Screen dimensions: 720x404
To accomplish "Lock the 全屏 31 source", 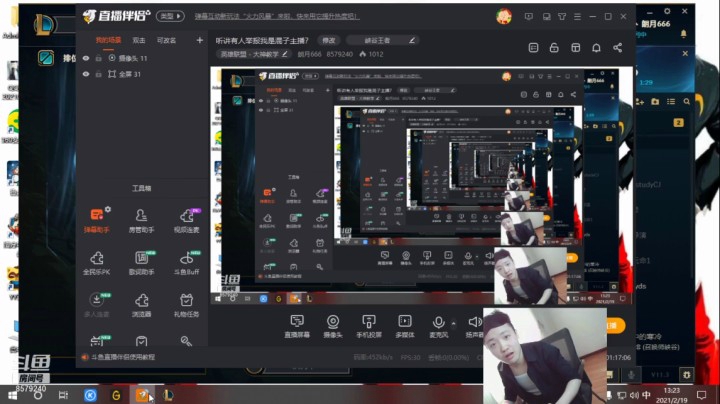I will (98, 74).
